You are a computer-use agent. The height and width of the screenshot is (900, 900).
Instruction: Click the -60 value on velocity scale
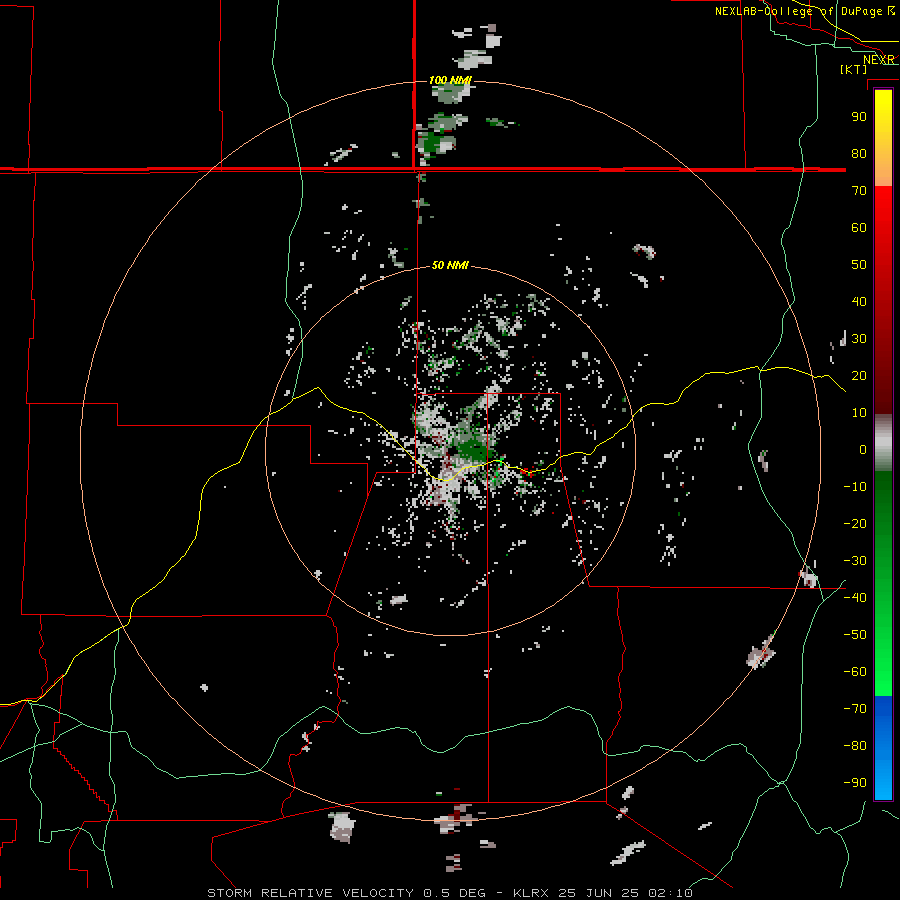[855, 672]
